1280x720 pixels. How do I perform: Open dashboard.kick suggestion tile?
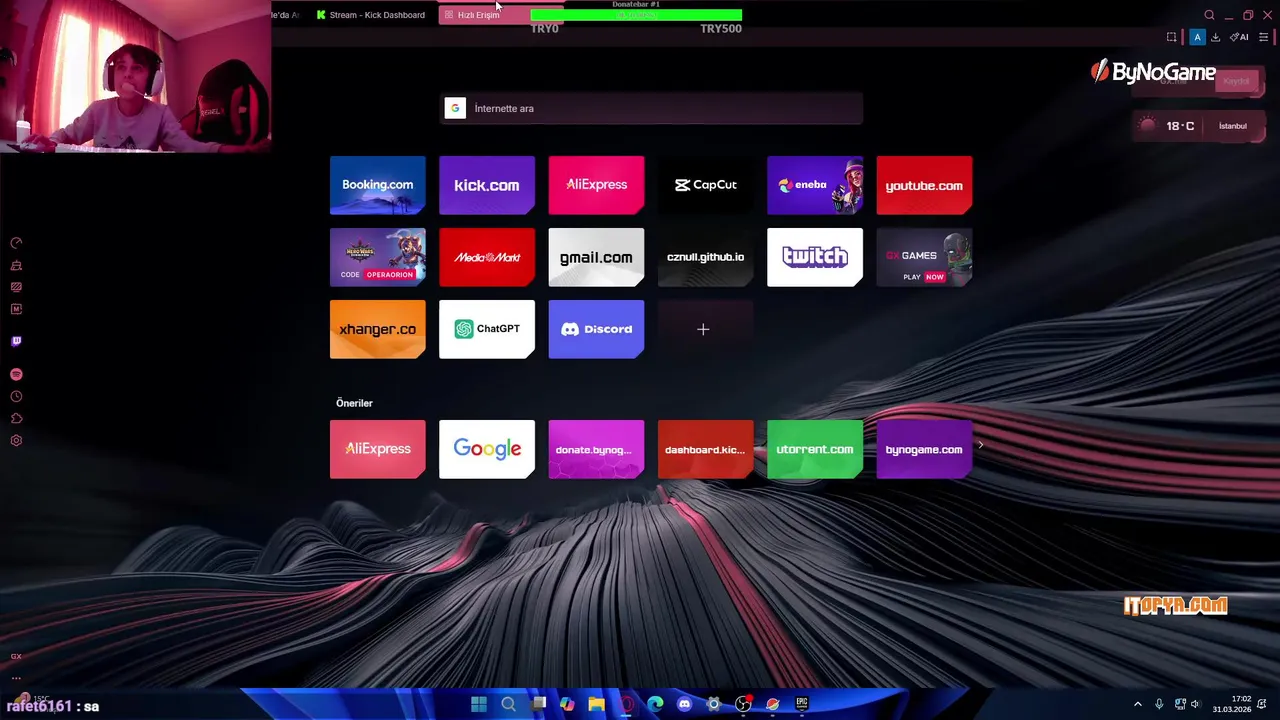coord(705,449)
